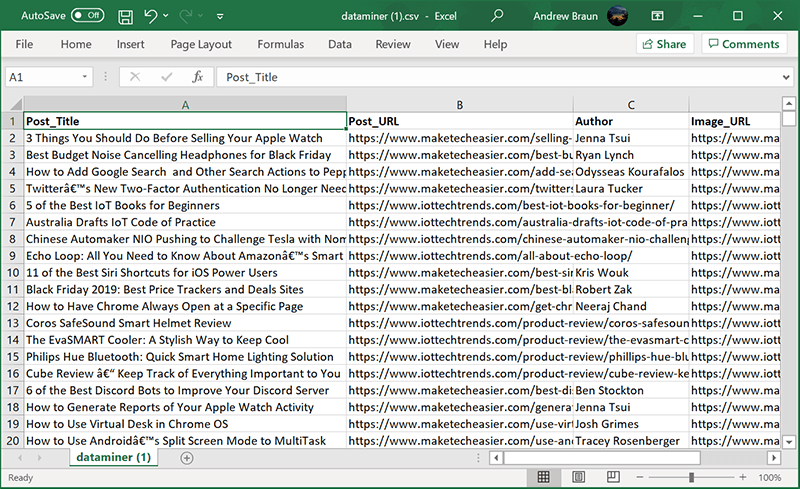Select author cell 'Tracey Rosenberger'
This screenshot has width=800, height=489.
click(x=631, y=441)
